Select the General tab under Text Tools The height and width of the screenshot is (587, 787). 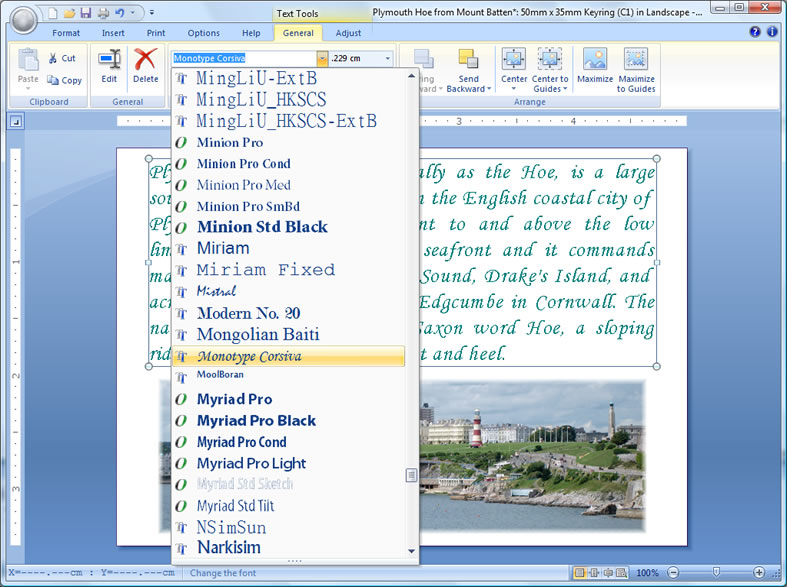pyautogui.click(x=298, y=33)
